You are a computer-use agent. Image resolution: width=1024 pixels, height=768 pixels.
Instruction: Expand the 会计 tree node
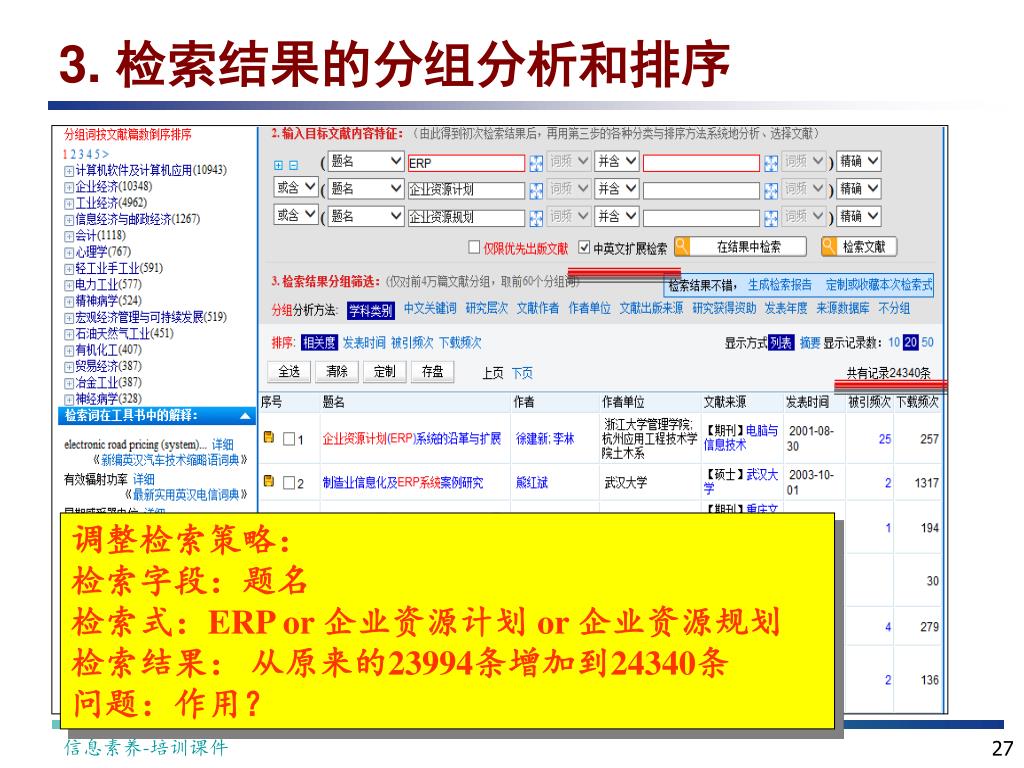click(x=69, y=236)
